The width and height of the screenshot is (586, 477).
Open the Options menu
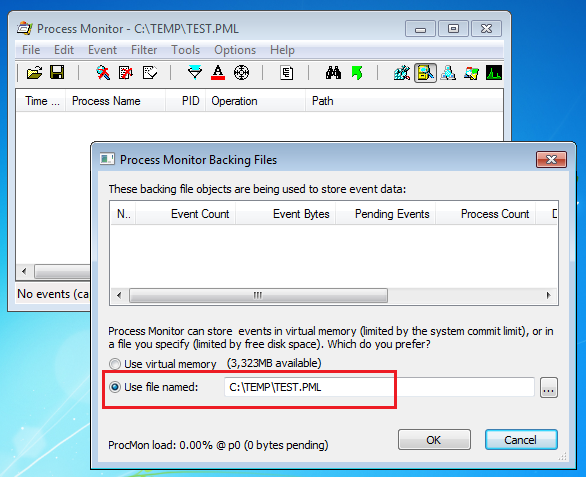coord(235,50)
